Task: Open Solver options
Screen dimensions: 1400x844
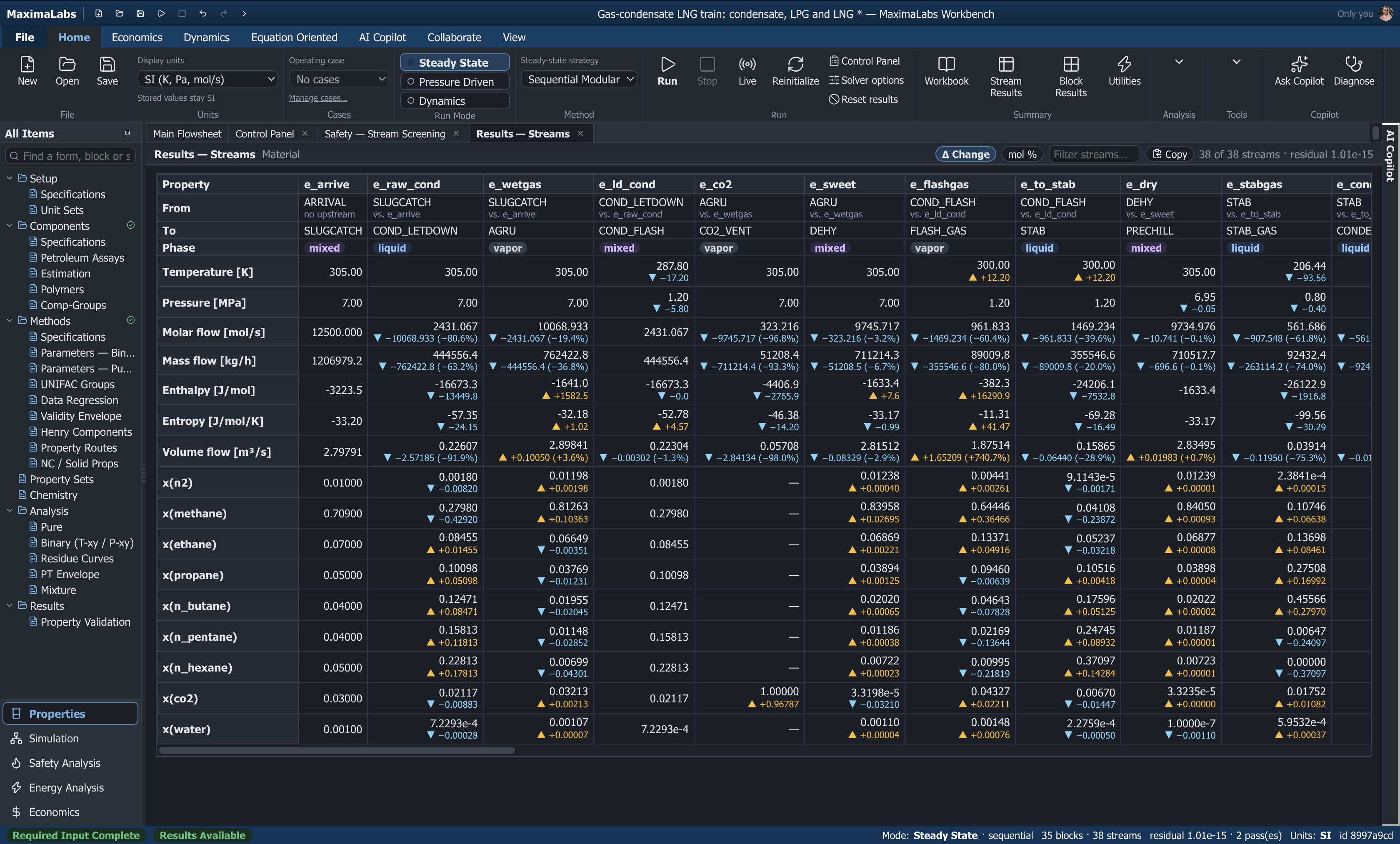Action: tap(866, 80)
